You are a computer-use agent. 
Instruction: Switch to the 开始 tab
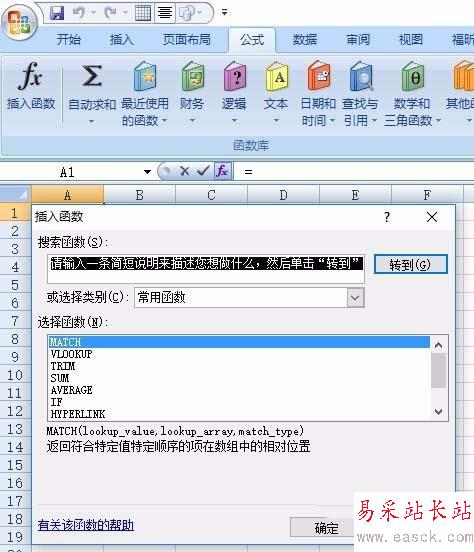(69, 39)
